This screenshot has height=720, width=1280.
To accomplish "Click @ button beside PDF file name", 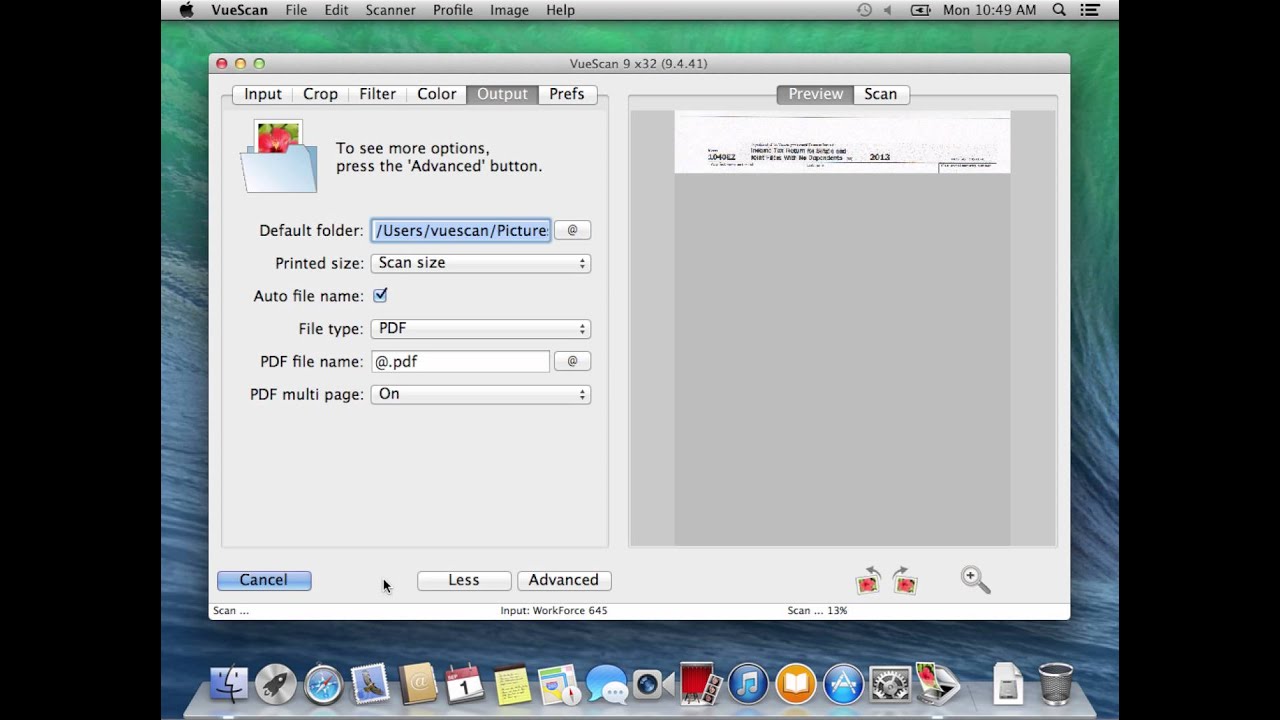I will pos(572,361).
